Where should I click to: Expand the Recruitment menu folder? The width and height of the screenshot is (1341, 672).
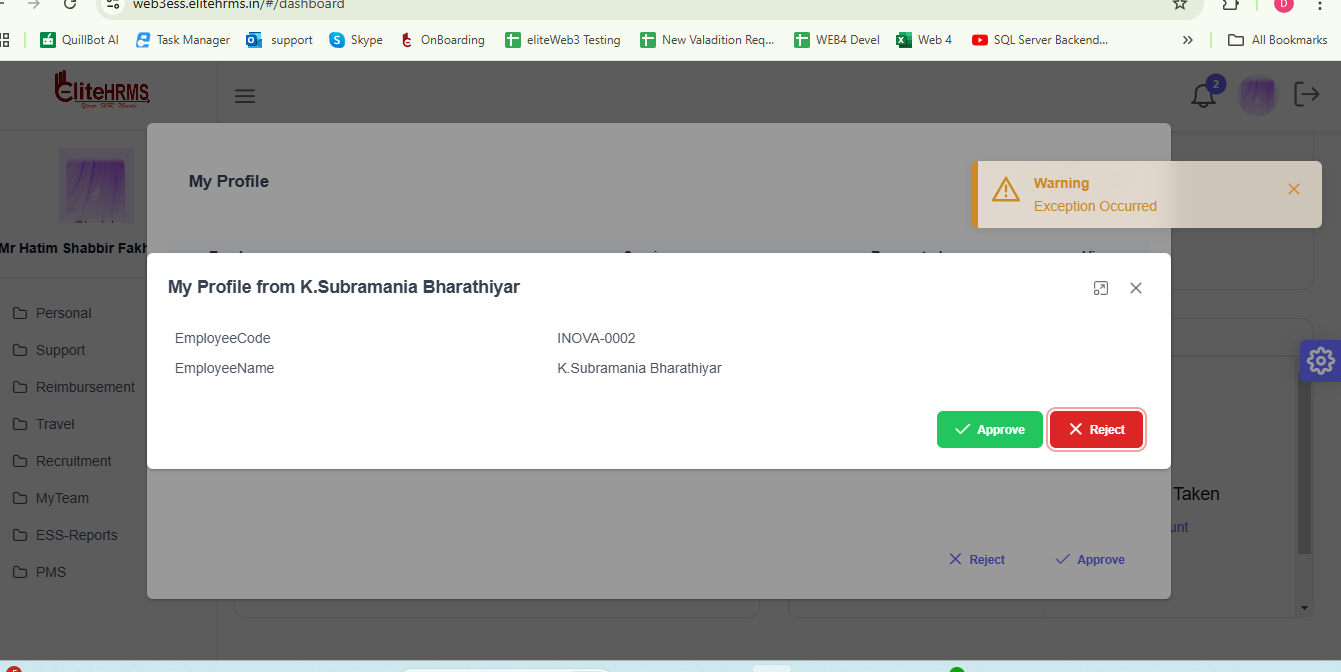[x=73, y=461]
